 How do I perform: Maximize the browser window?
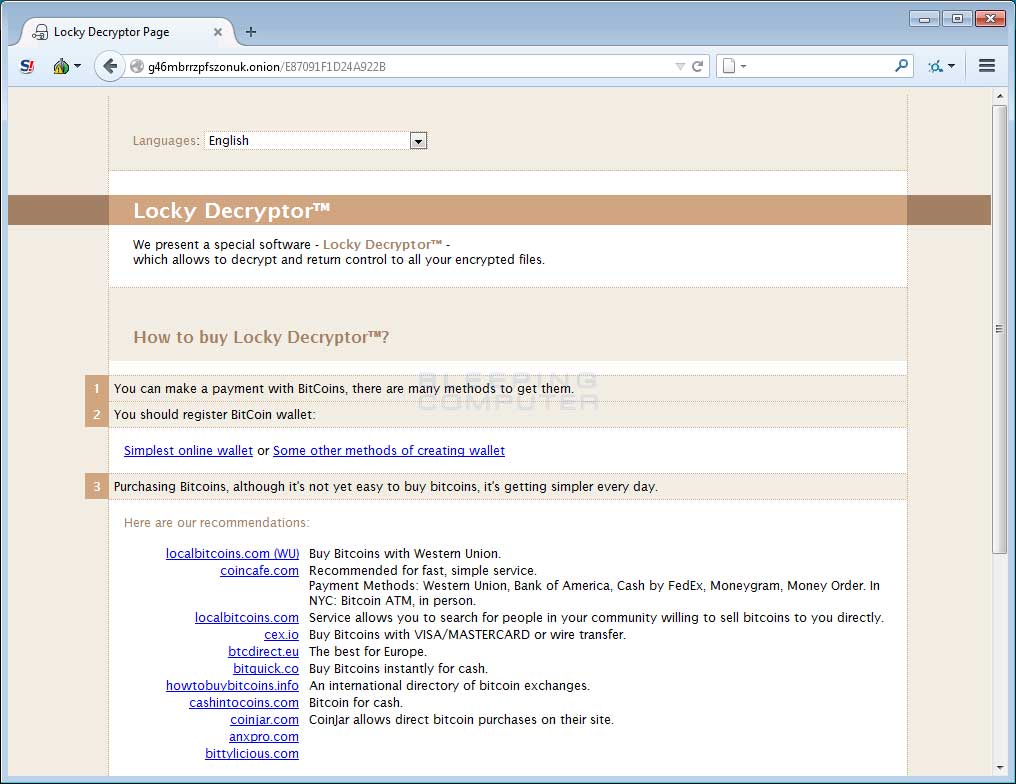point(957,19)
